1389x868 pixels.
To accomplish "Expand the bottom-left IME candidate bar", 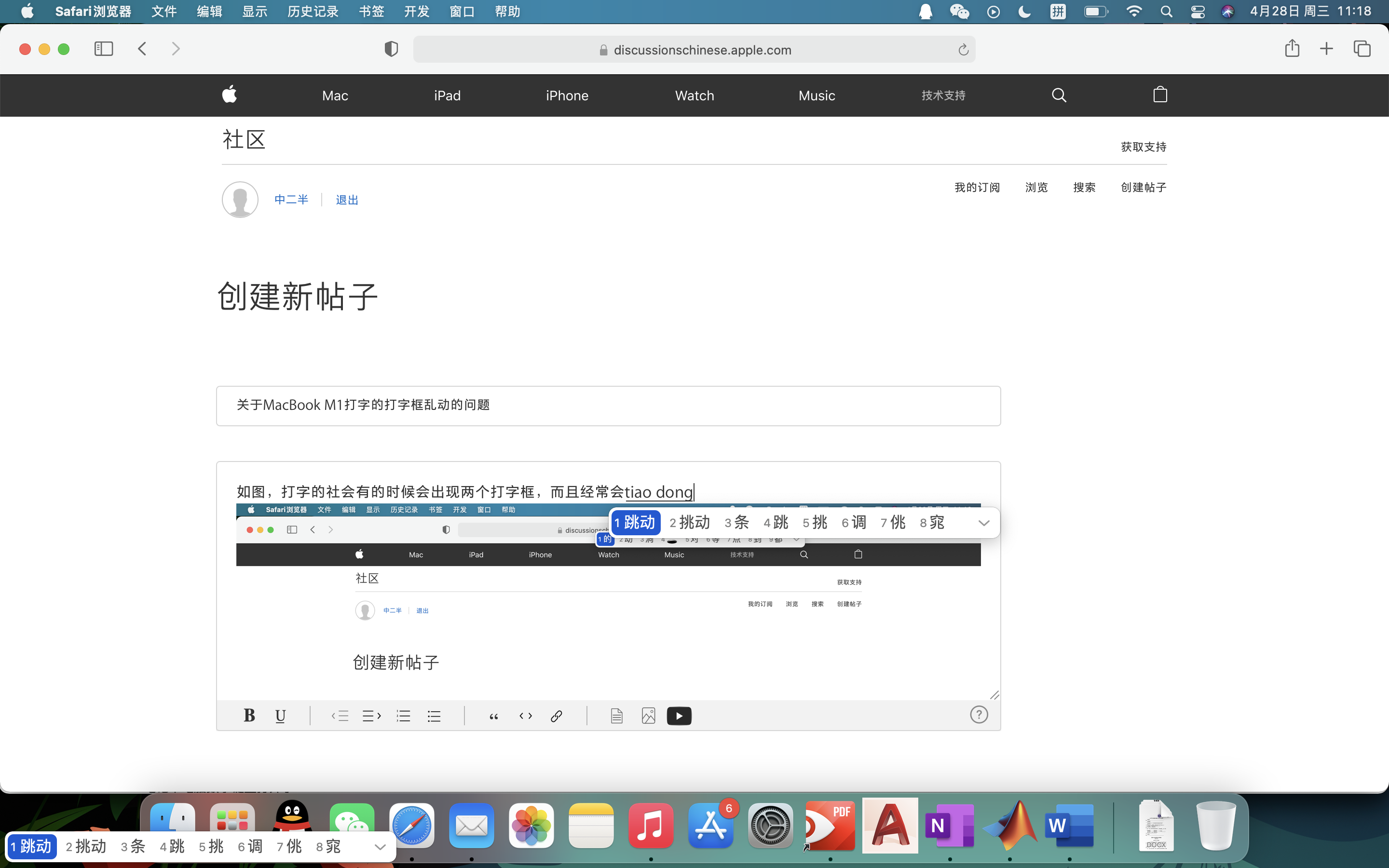I will [x=380, y=847].
